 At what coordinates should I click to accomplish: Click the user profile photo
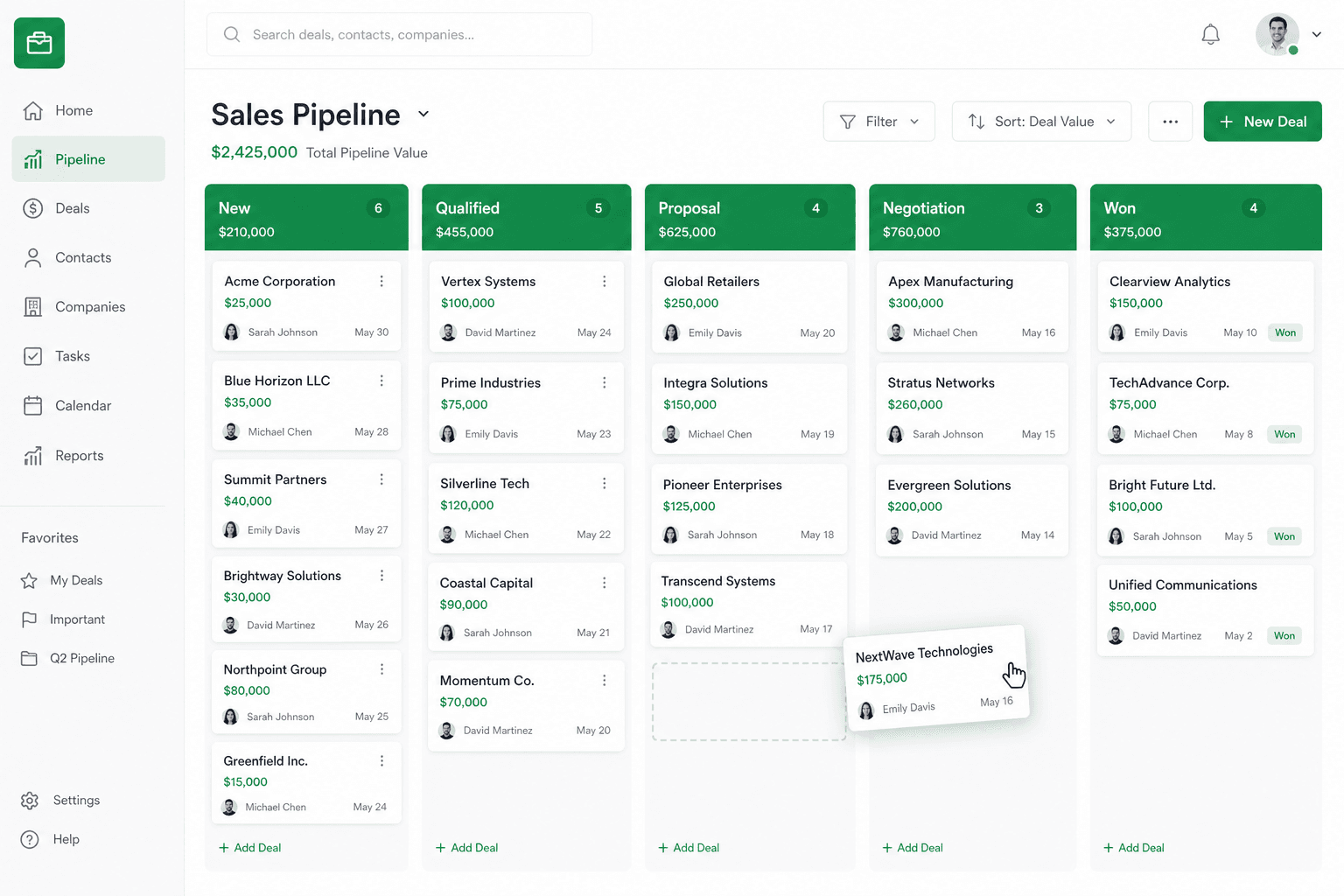1277,35
